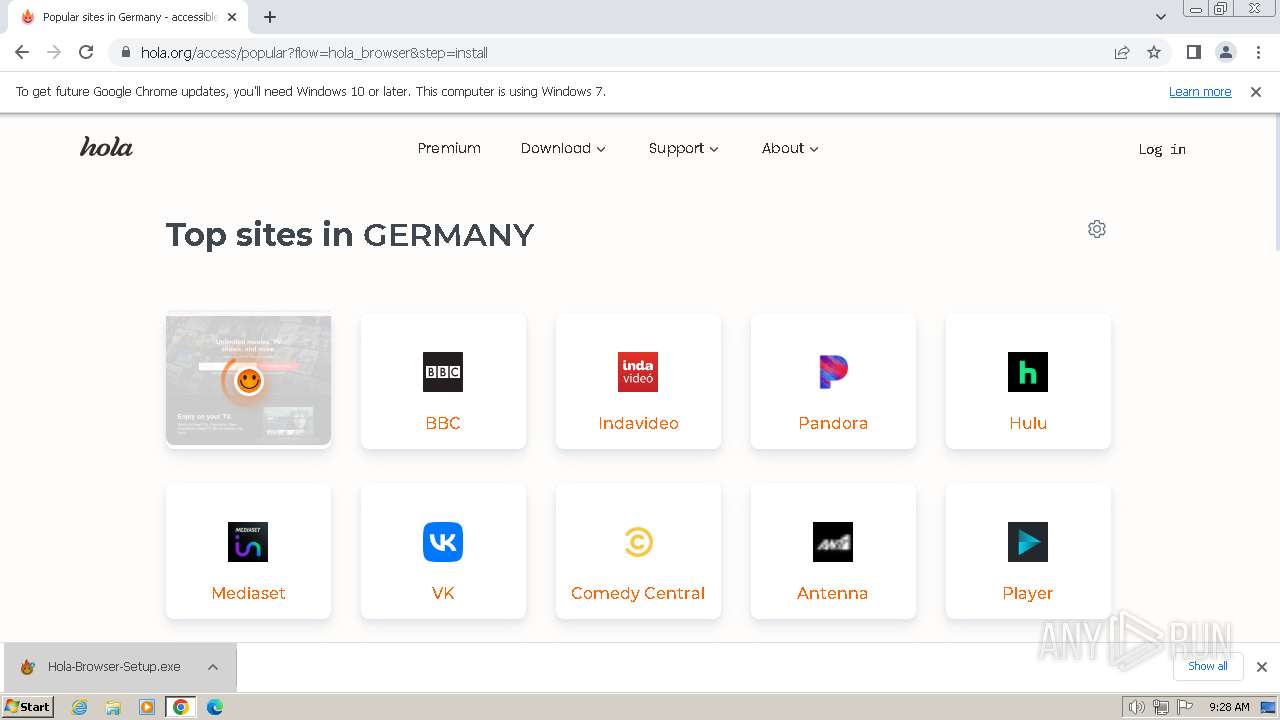The height and width of the screenshot is (720, 1280).
Task: Open the Pandora logo icon
Action: tap(833, 372)
